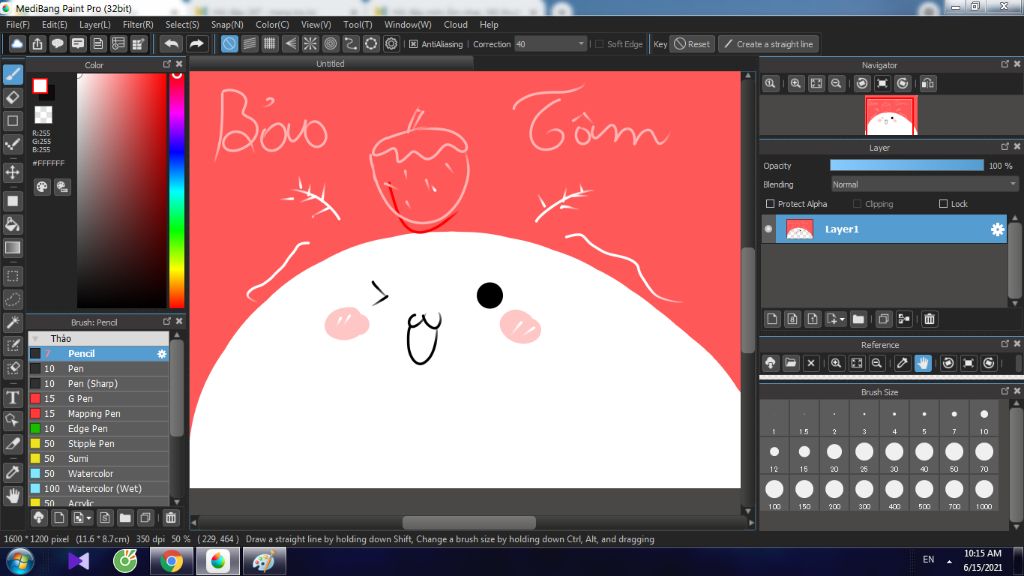Open the Layer menu
Image resolution: width=1024 pixels, height=576 pixels.
point(95,24)
